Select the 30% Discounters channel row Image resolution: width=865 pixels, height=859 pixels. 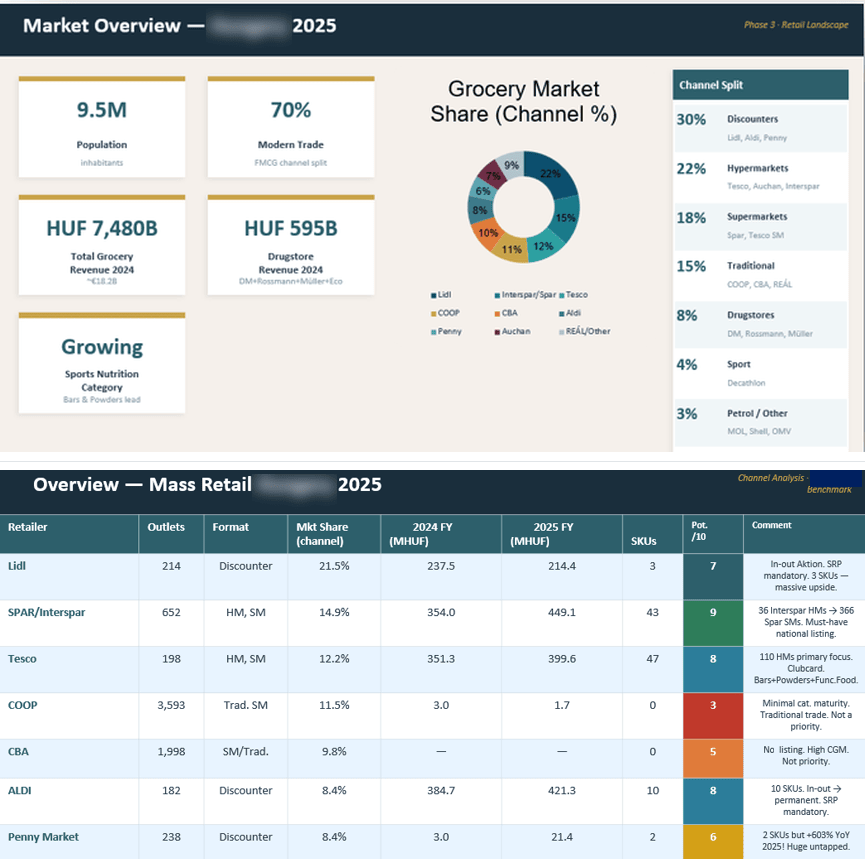[761, 129]
